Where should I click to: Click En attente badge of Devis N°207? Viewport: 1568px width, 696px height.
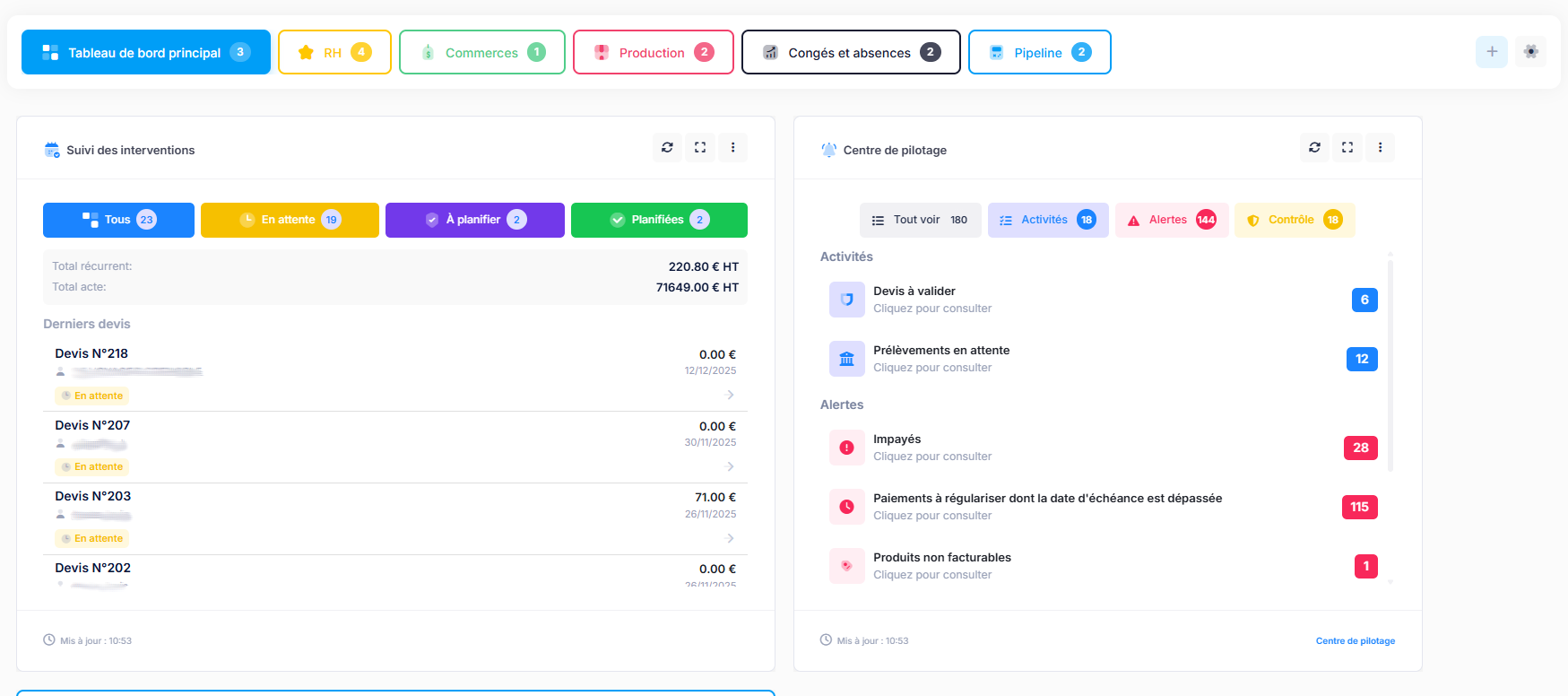92,466
